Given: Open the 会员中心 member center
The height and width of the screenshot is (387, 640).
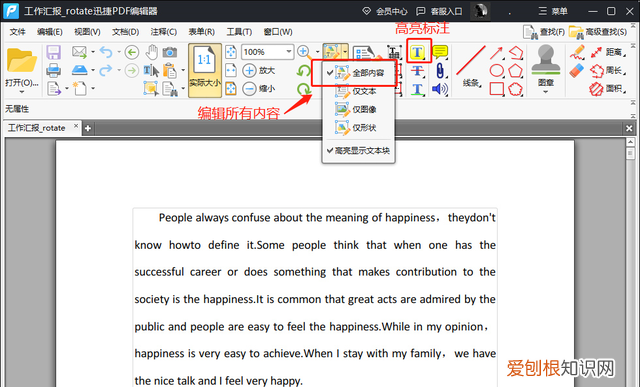Looking at the screenshot, I should (x=385, y=11).
